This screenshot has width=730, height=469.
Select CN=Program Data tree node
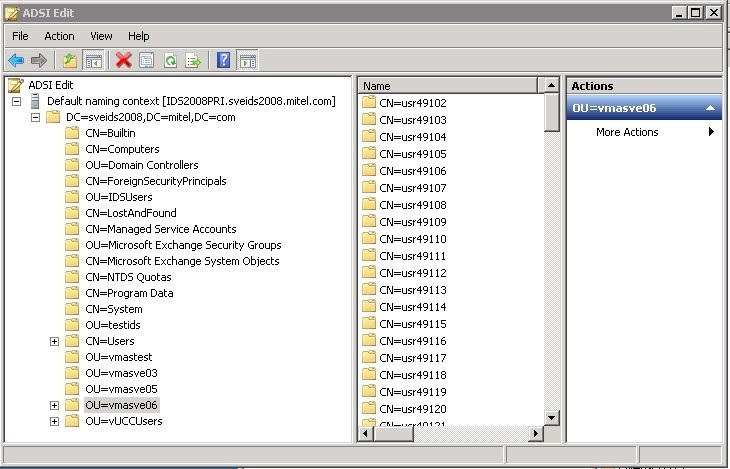[x=129, y=293]
